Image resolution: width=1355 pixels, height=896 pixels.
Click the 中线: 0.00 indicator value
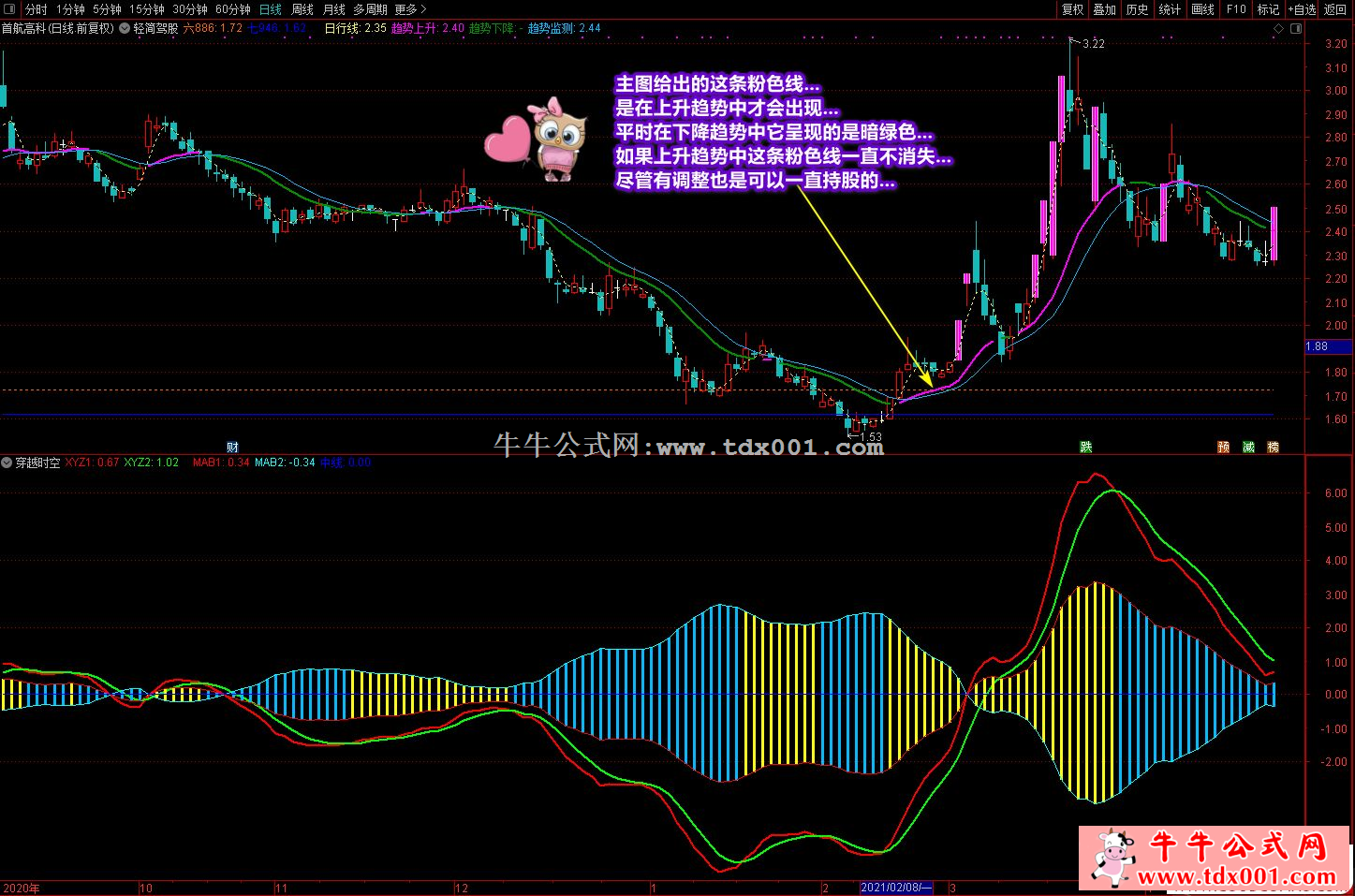coord(346,463)
